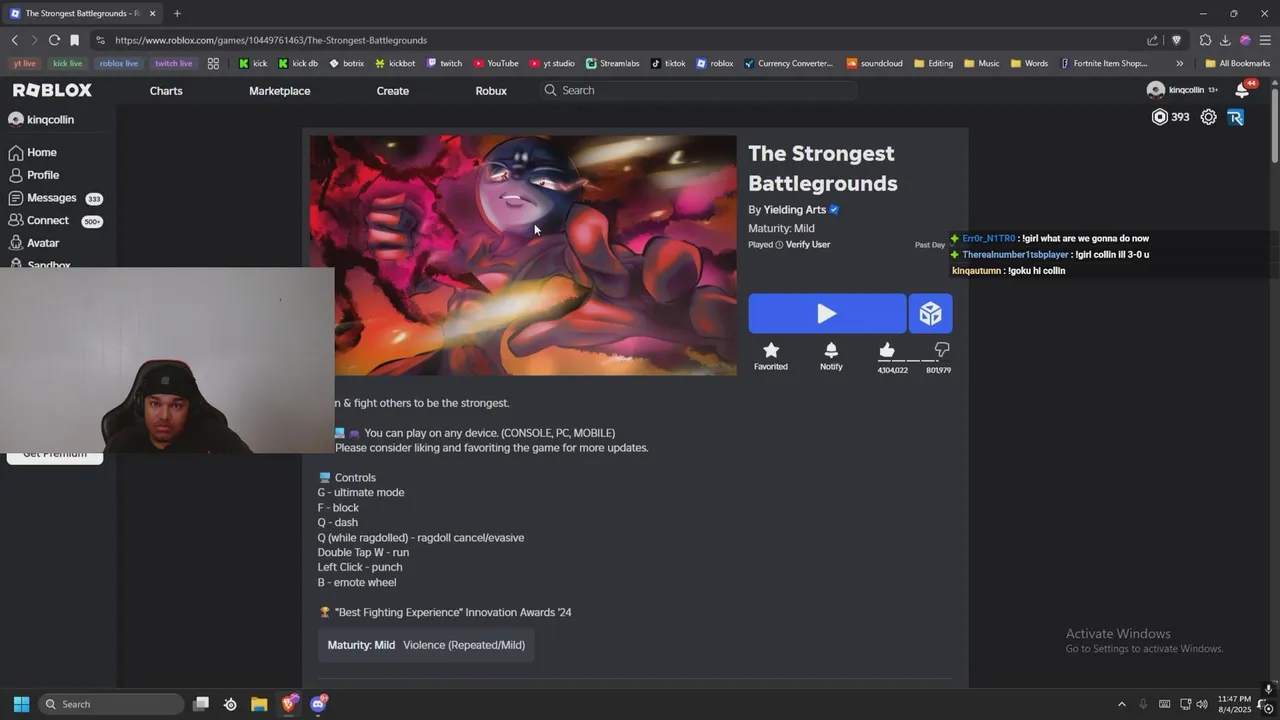Image resolution: width=1280 pixels, height=720 pixels.
Task: Click the taskbar Search box
Action: (111, 704)
